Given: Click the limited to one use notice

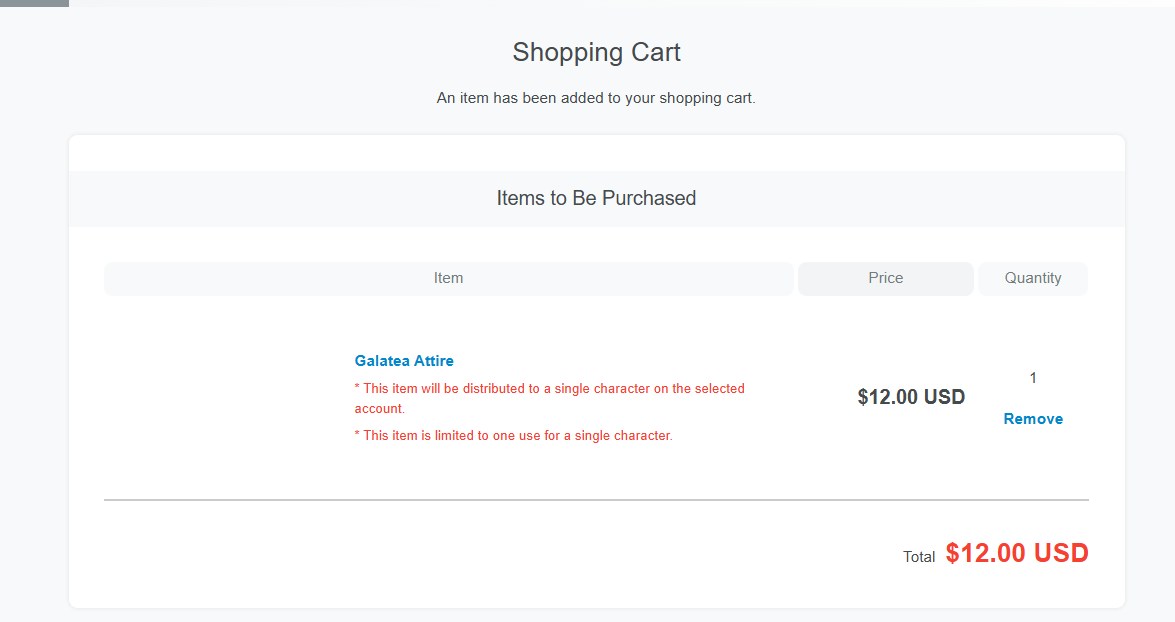Looking at the screenshot, I should click(x=513, y=436).
